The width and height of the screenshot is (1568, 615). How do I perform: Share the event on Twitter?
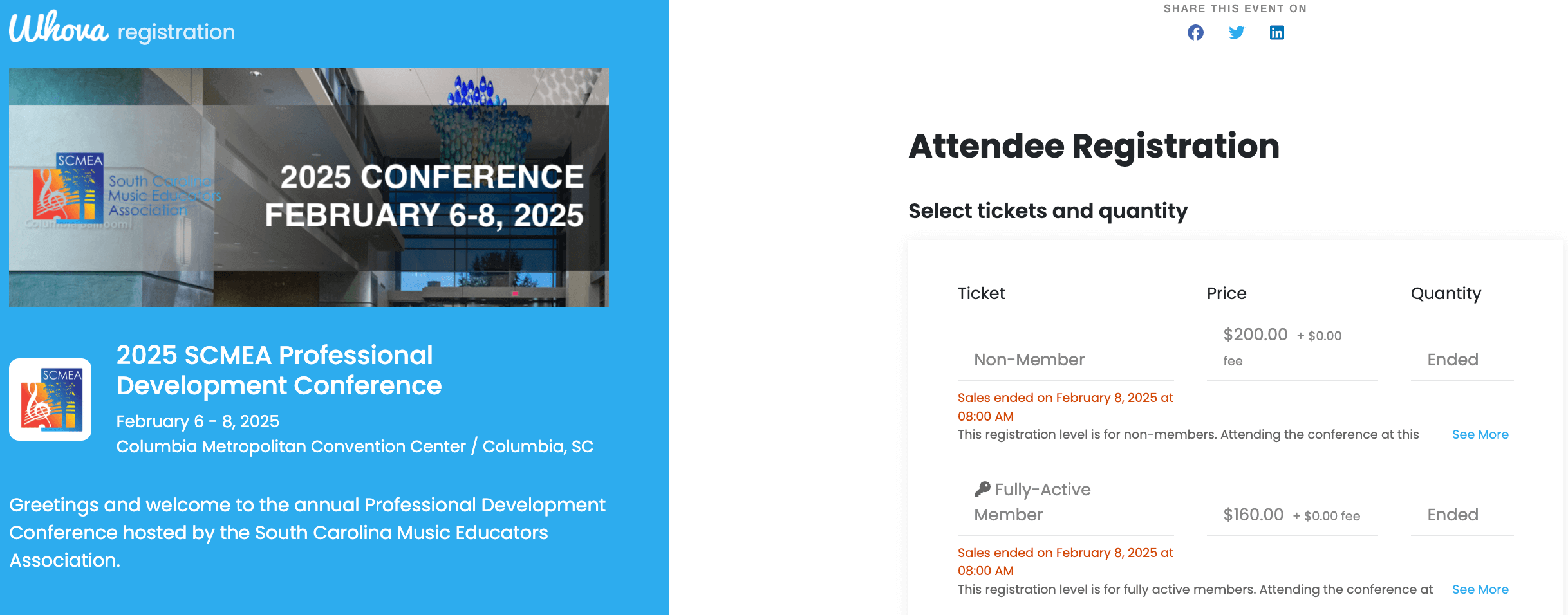click(1237, 33)
